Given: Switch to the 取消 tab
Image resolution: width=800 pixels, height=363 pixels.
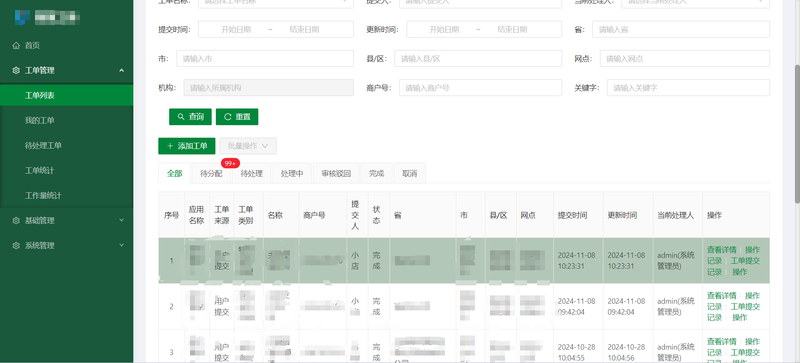Looking at the screenshot, I should click(410, 174).
